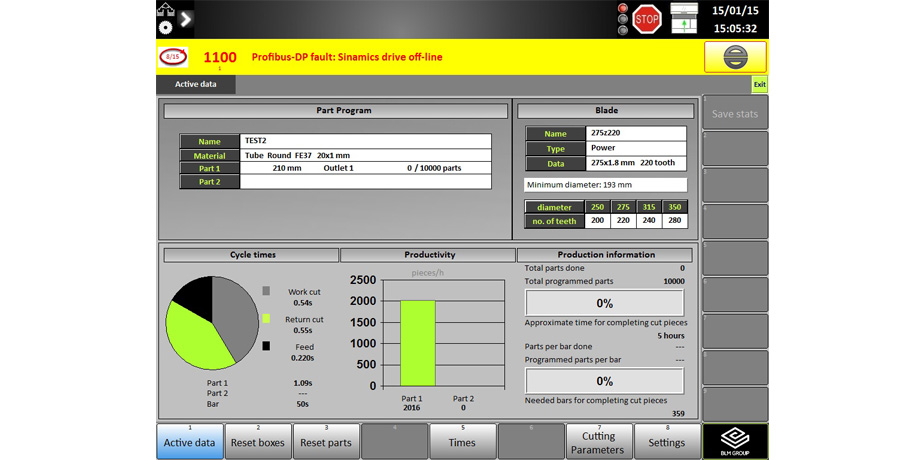
Task: Open the machine status icon near clock
Action: (683, 19)
